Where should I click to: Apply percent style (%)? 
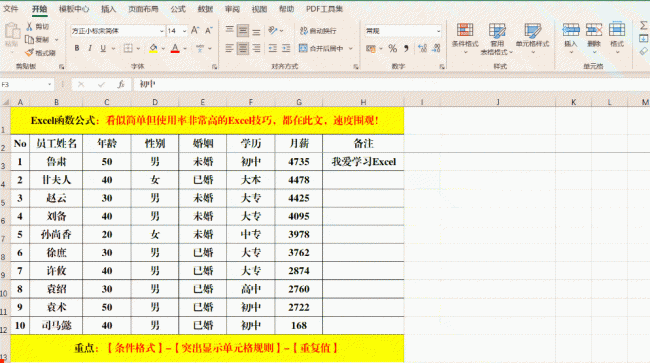[x=393, y=48]
